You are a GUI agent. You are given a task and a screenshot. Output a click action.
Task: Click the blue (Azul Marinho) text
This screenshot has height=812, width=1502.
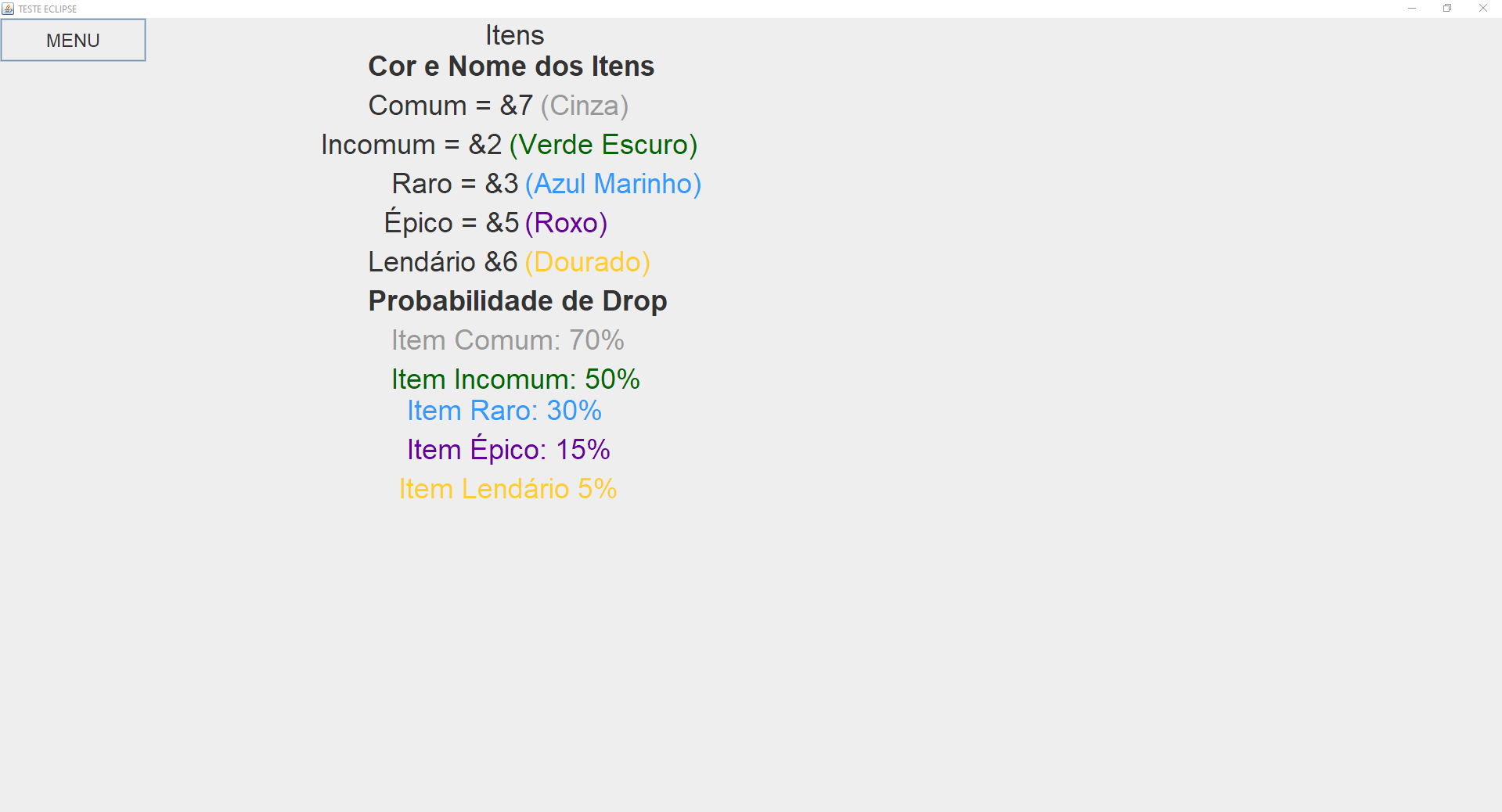tap(613, 184)
